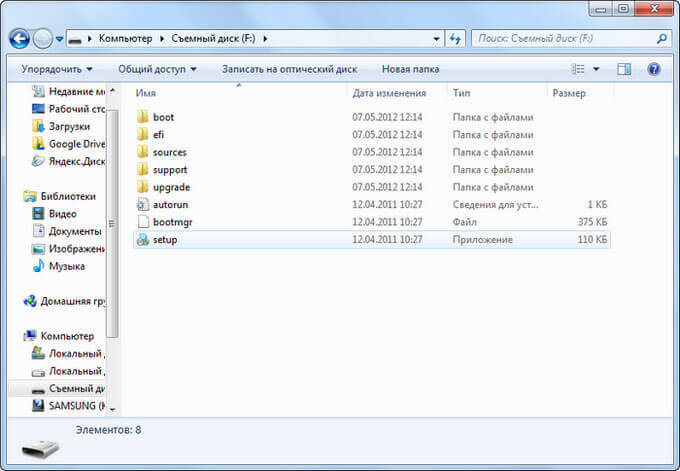Image resolution: width=680 pixels, height=471 pixels.
Task: Select the efi folder icon
Action: (142, 134)
